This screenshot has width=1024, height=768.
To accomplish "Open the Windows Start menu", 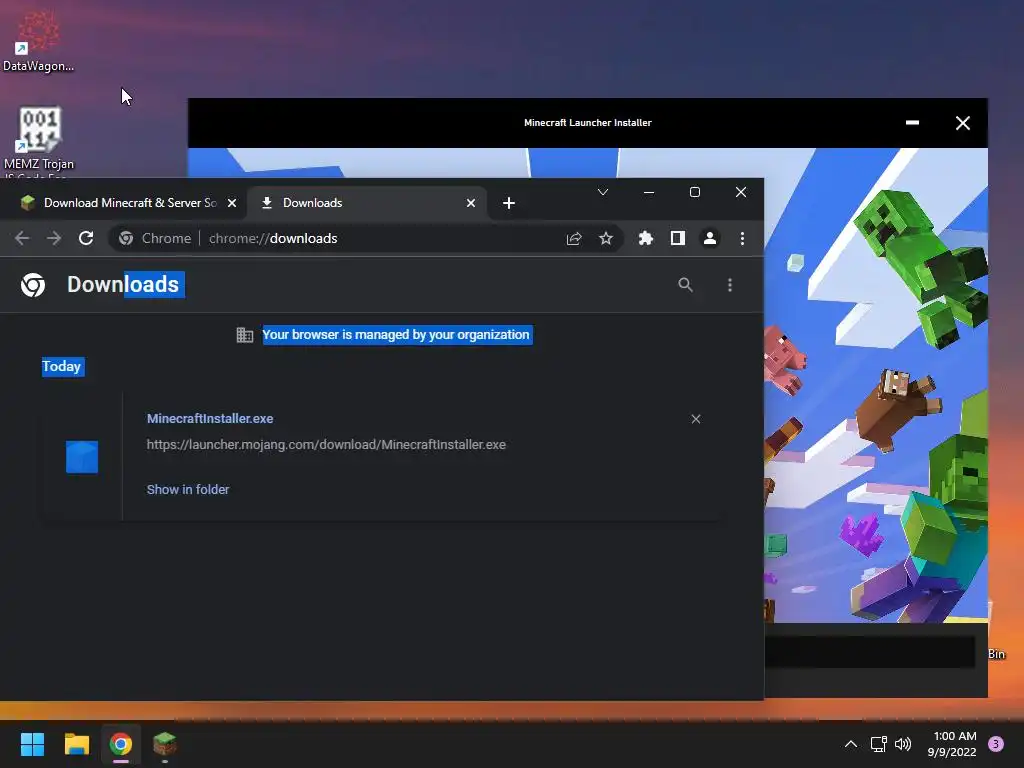I will (x=32, y=744).
